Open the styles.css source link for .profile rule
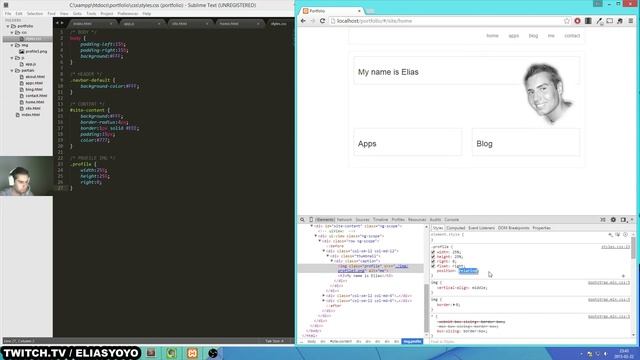The width and height of the screenshot is (640, 360). pos(615,247)
